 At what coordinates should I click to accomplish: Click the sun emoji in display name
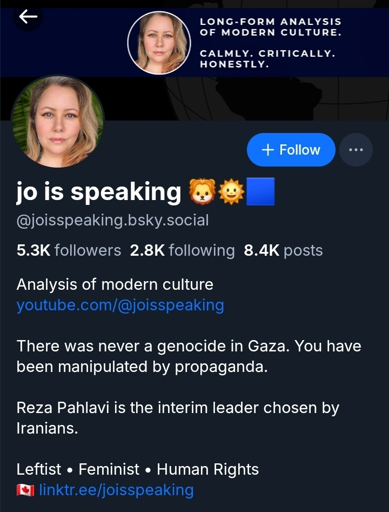tap(231, 191)
